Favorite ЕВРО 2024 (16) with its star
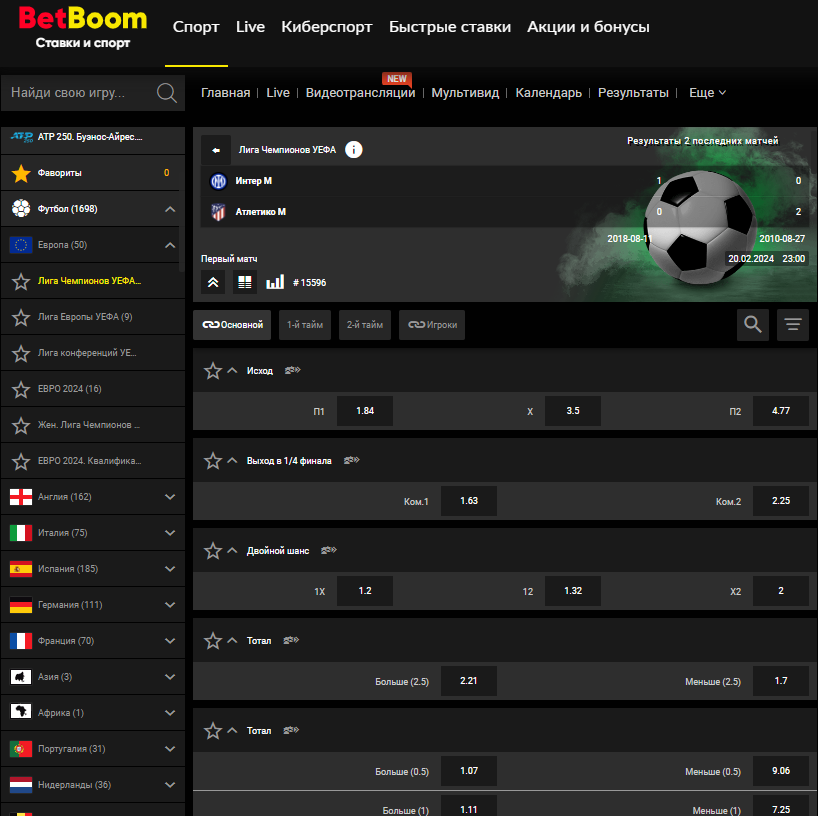This screenshot has height=816, width=818. point(21,390)
